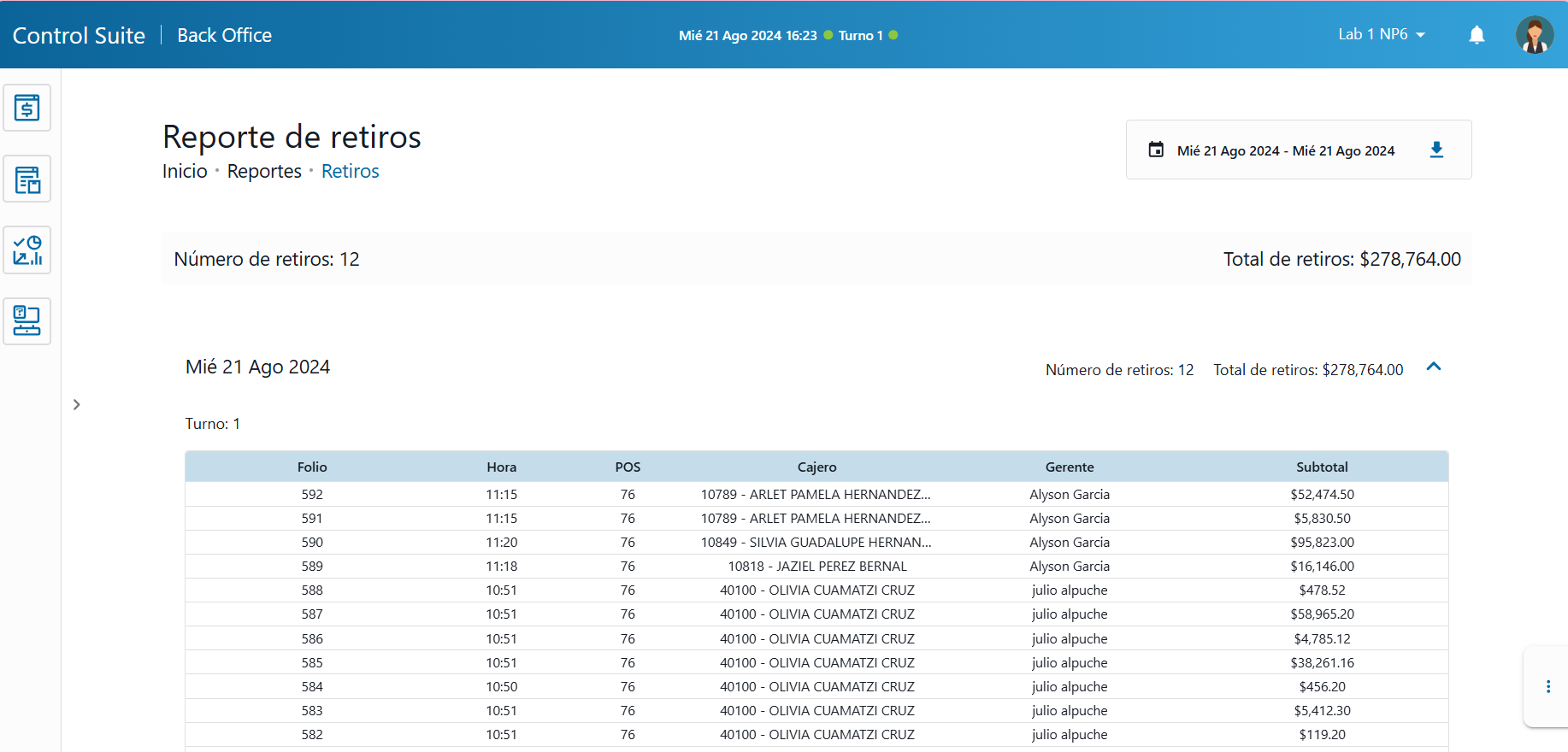Click the date range field text
1568x752 pixels.
pos(1285,151)
